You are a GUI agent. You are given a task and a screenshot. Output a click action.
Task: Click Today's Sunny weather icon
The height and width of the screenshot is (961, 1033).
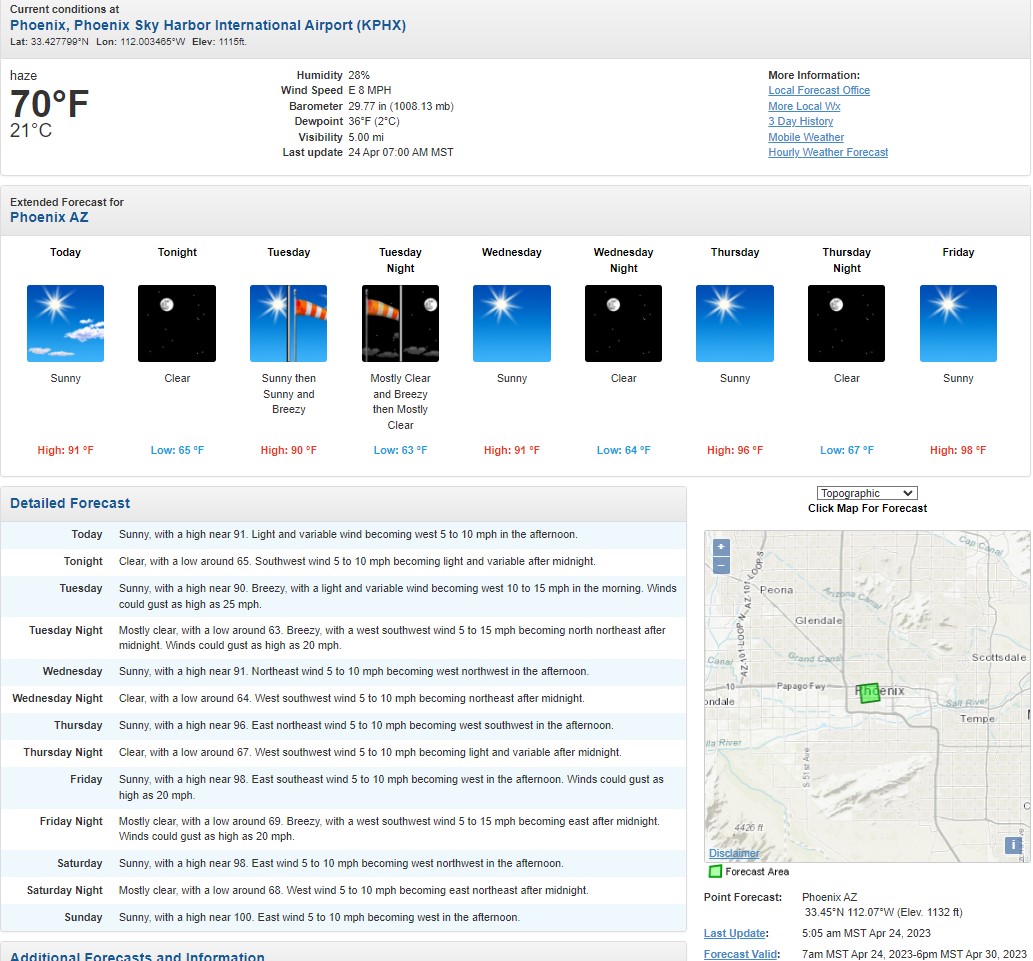(x=65, y=322)
